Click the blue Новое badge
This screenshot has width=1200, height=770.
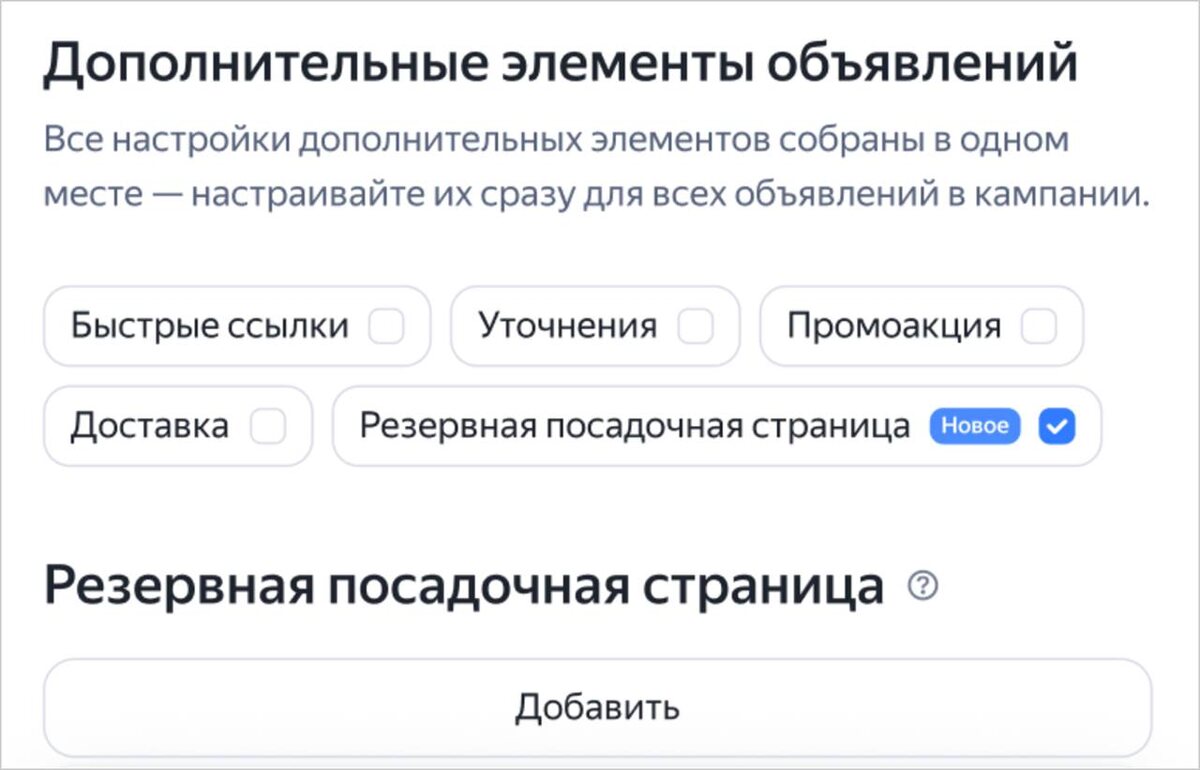975,427
